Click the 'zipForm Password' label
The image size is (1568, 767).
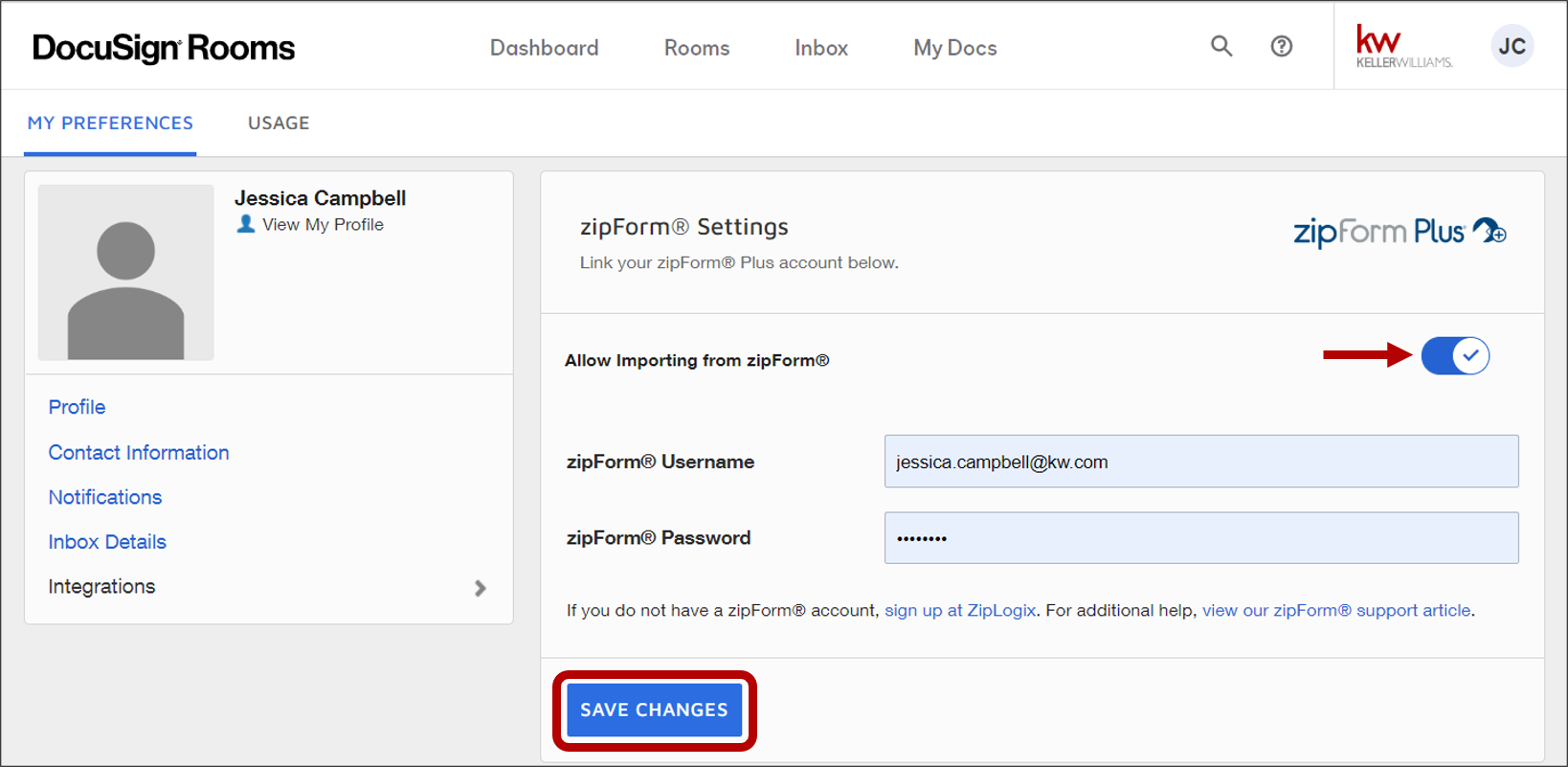coord(659,537)
